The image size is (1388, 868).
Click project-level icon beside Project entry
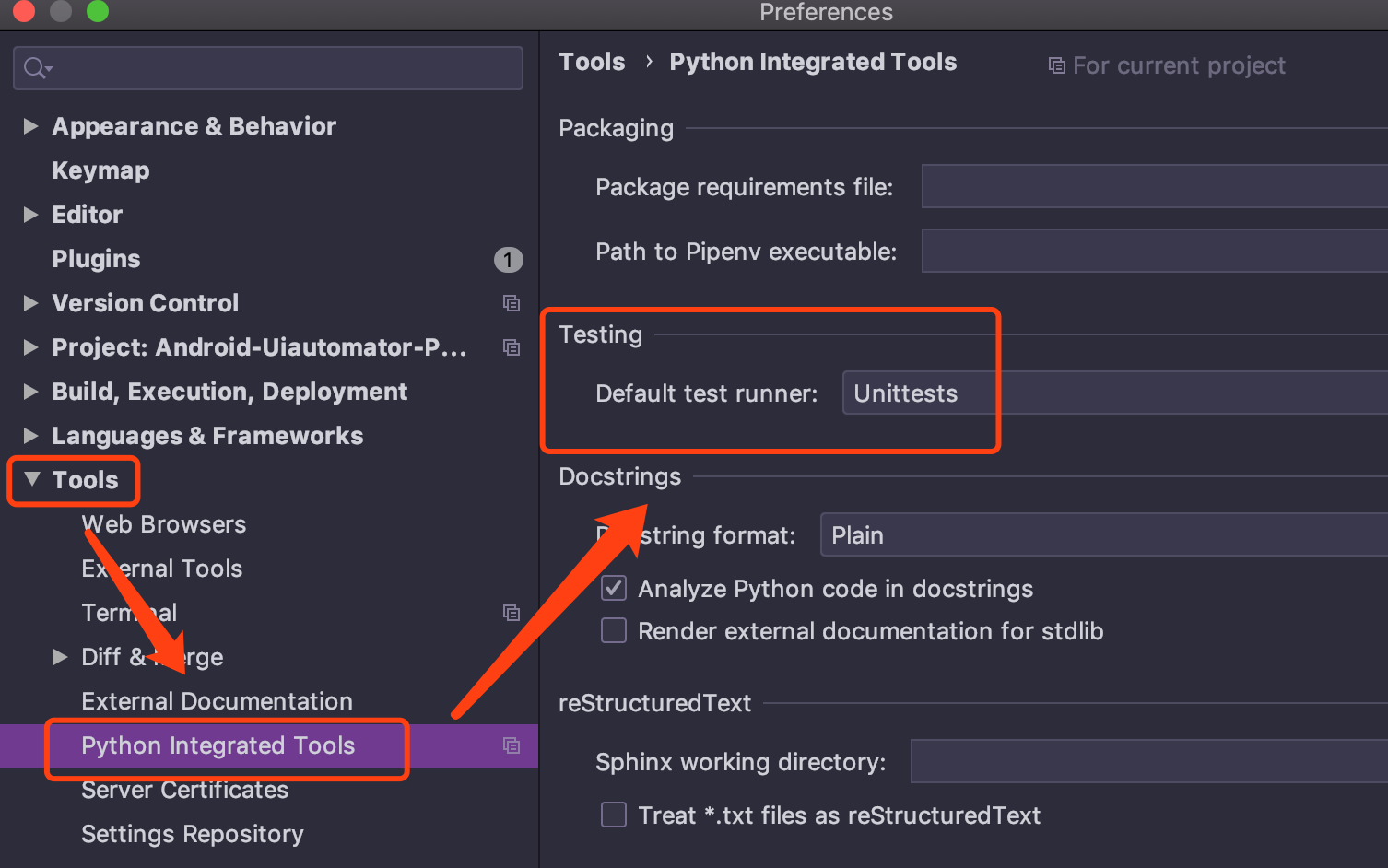pyautogui.click(x=512, y=347)
